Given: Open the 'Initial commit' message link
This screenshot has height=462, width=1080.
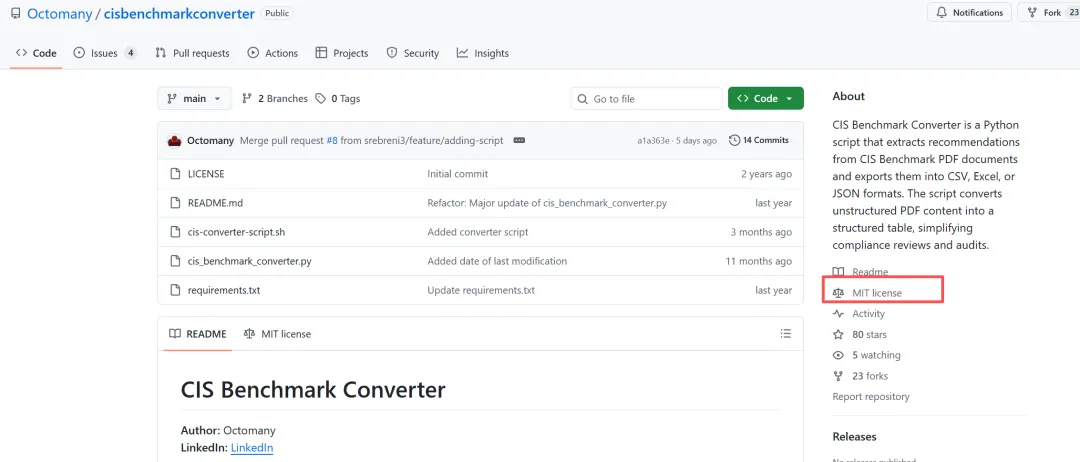Looking at the screenshot, I should click(457, 174).
